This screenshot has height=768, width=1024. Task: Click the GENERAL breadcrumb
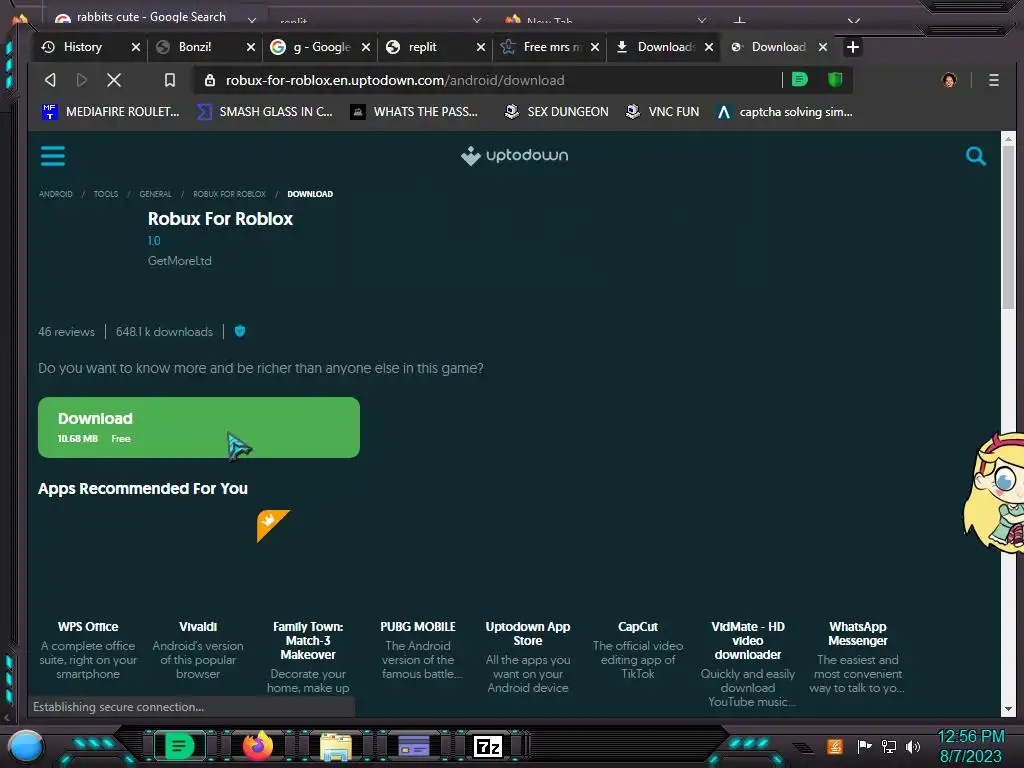155,194
